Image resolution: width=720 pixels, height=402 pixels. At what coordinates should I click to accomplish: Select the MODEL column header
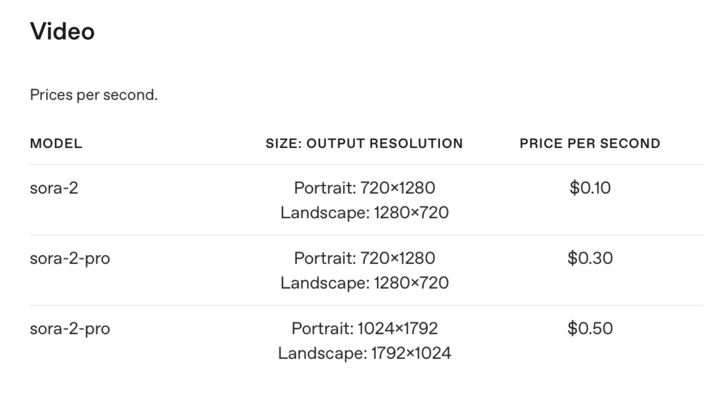(56, 143)
